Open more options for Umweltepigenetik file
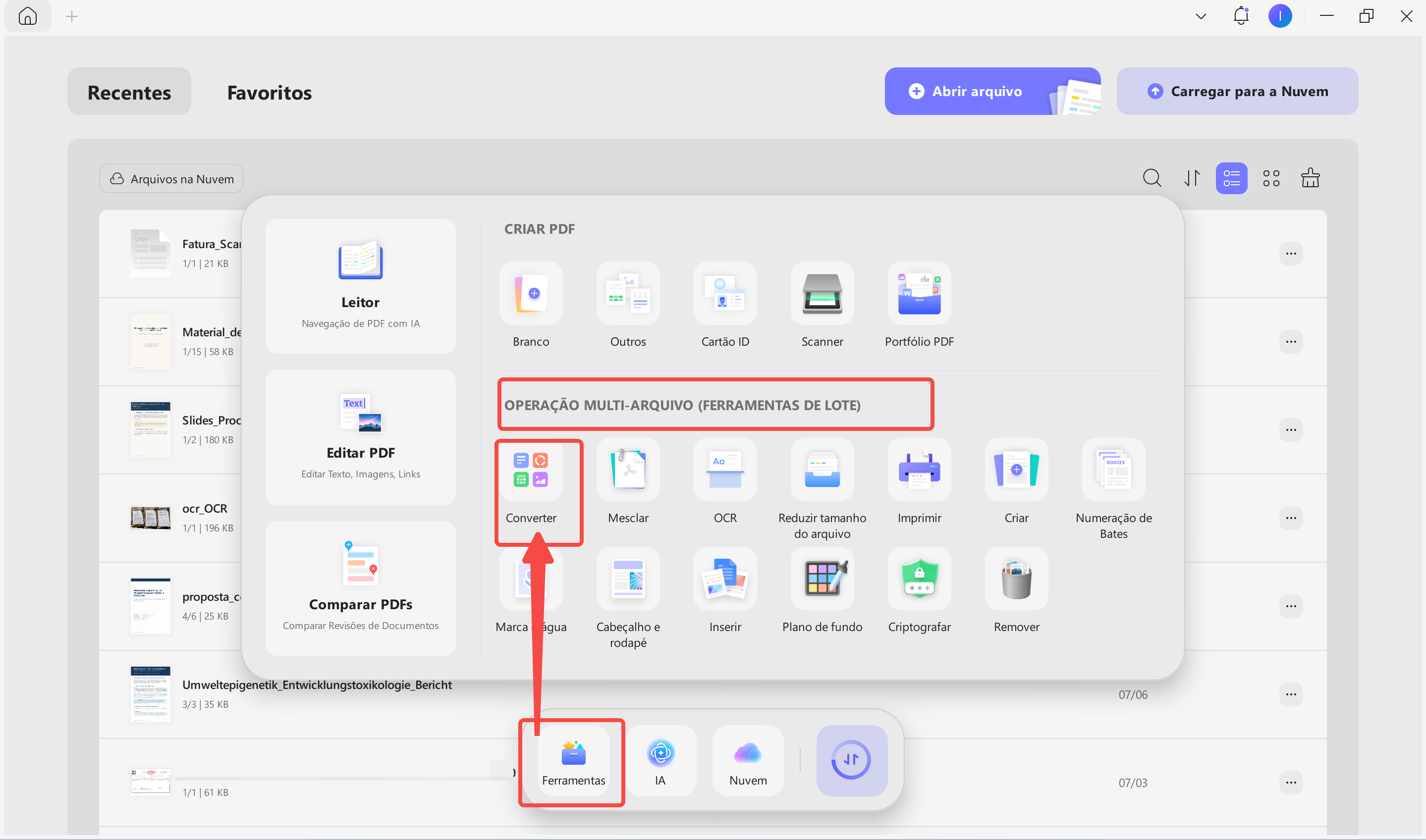1426x840 pixels. (1291, 694)
